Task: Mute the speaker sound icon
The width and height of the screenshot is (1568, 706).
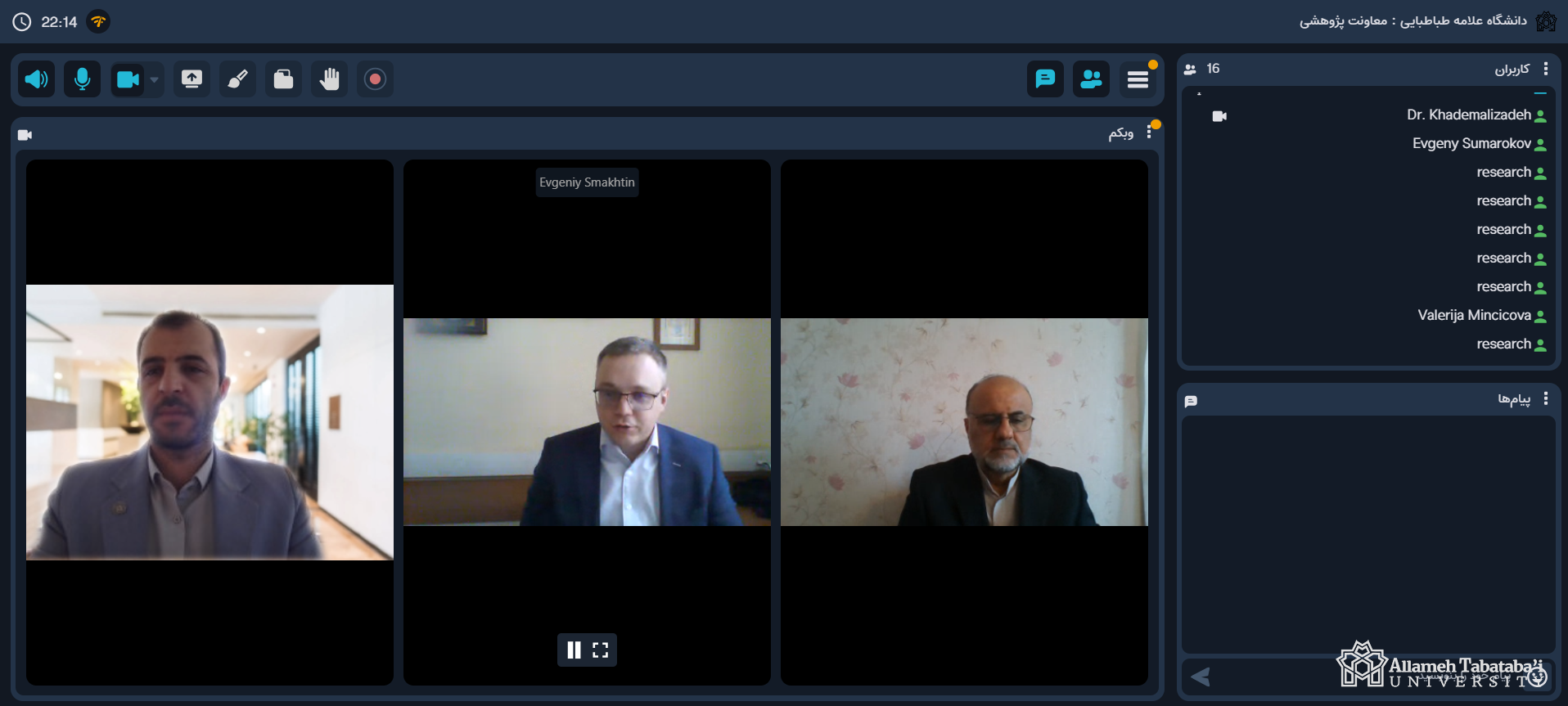Action: coord(37,79)
